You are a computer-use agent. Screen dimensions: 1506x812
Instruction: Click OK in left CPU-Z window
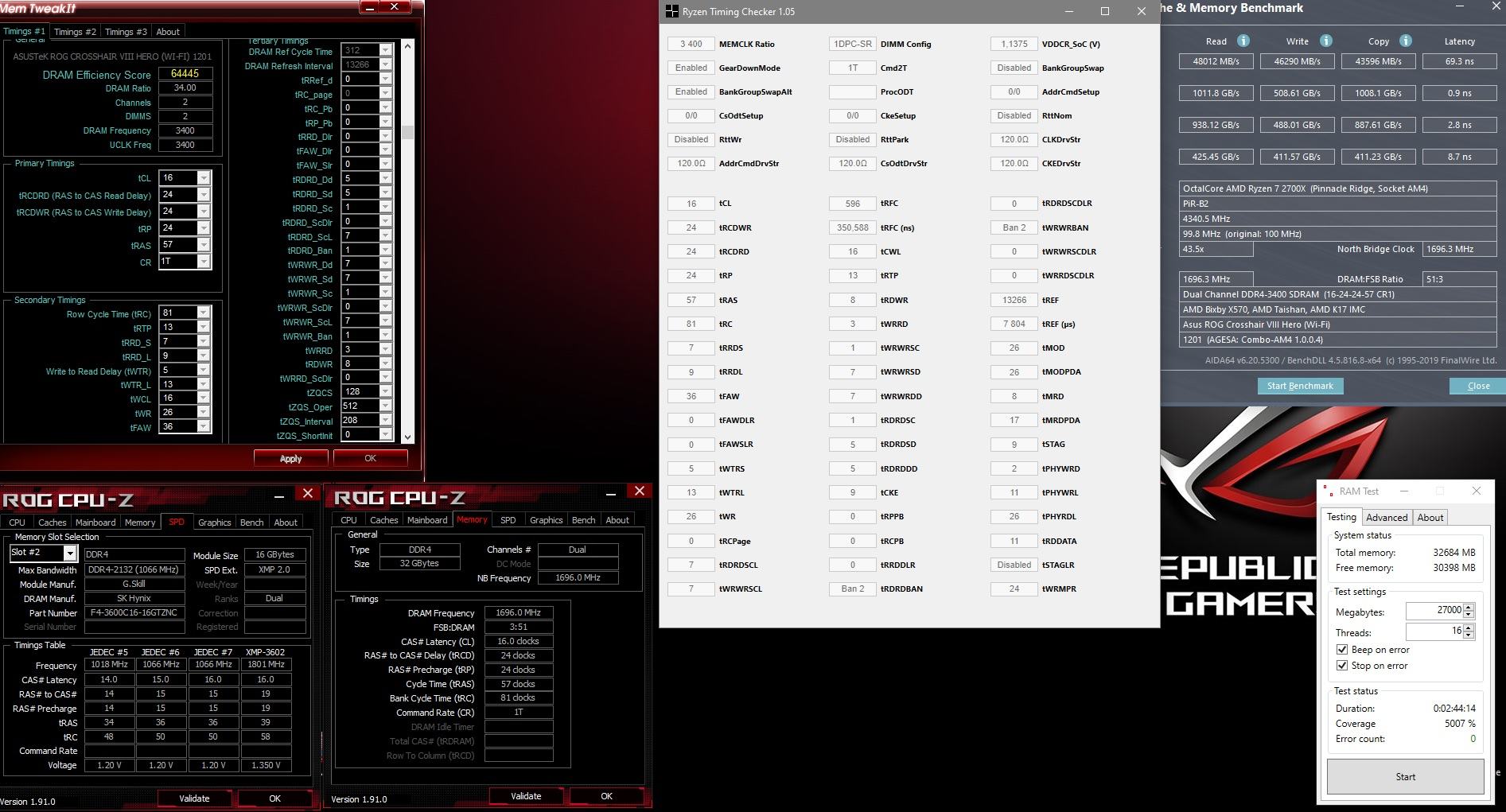(x=274, y=798)
